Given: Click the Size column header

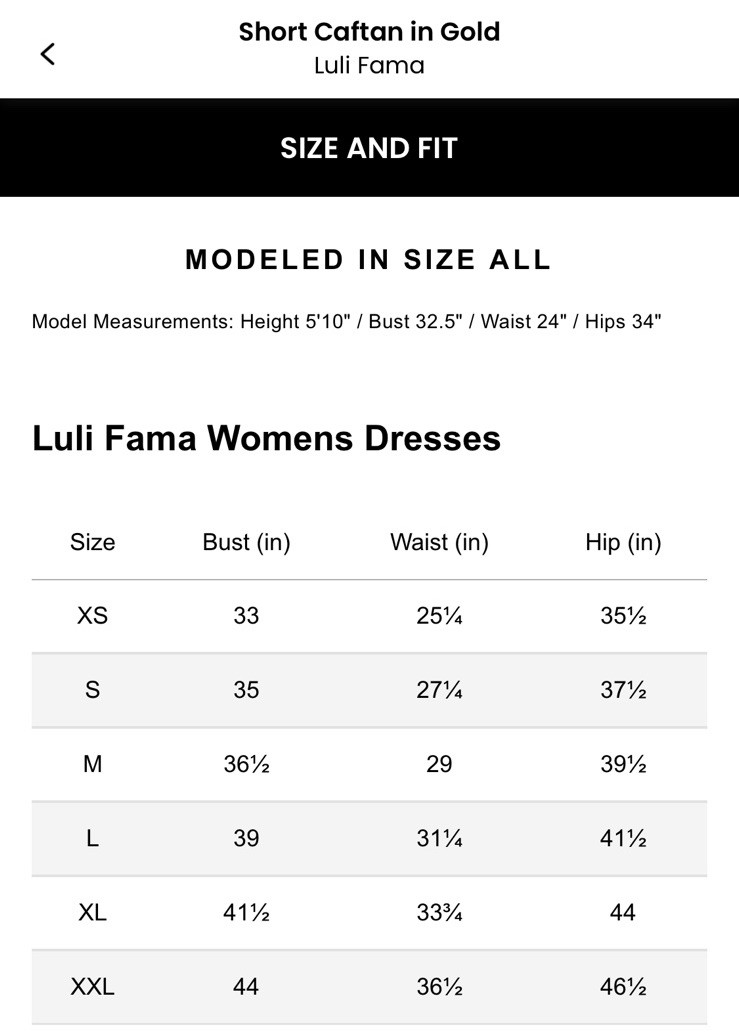Looking at the screenshot, I should 92,542.
